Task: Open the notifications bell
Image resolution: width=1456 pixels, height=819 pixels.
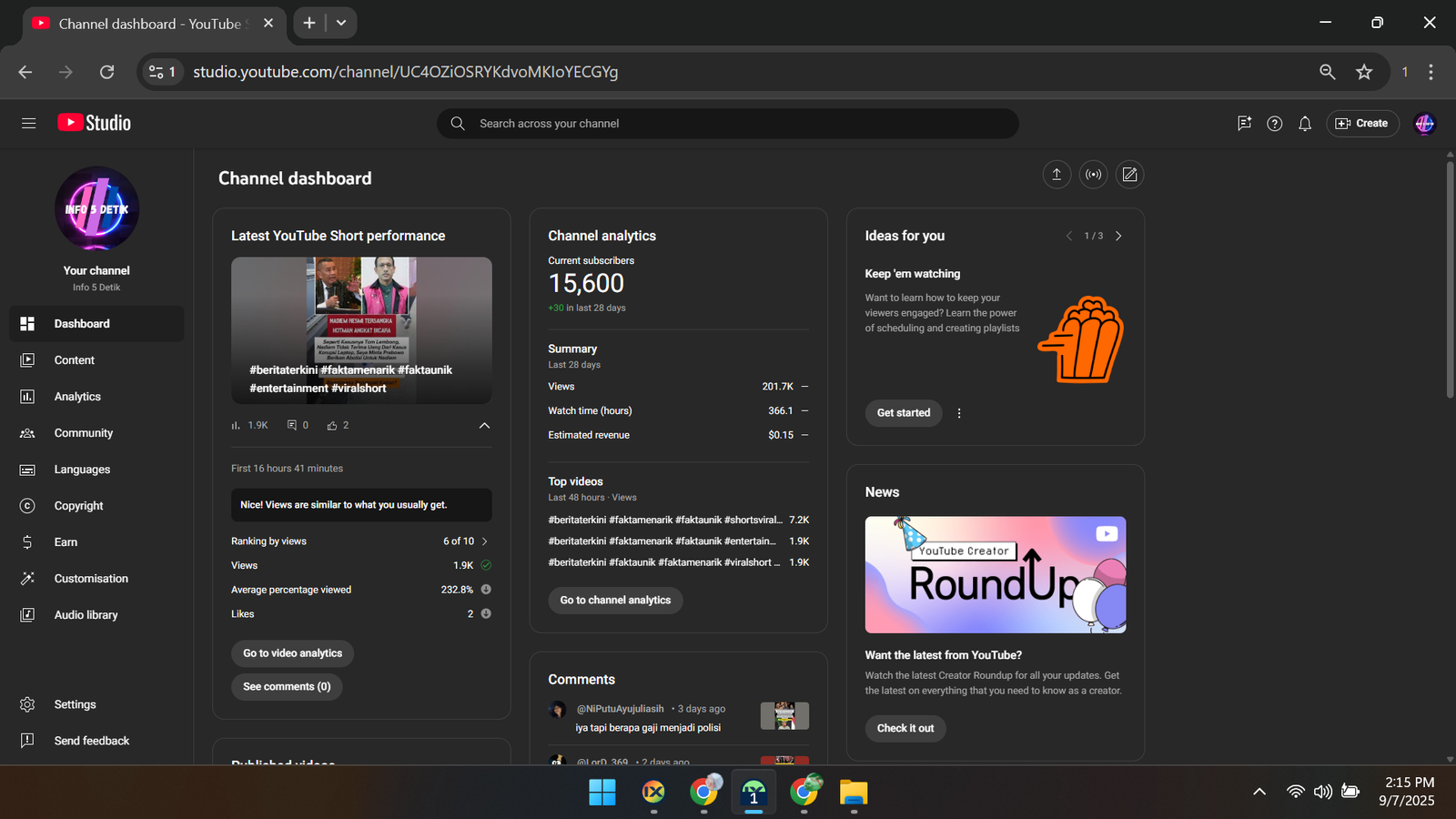Action: (1305, 124)
